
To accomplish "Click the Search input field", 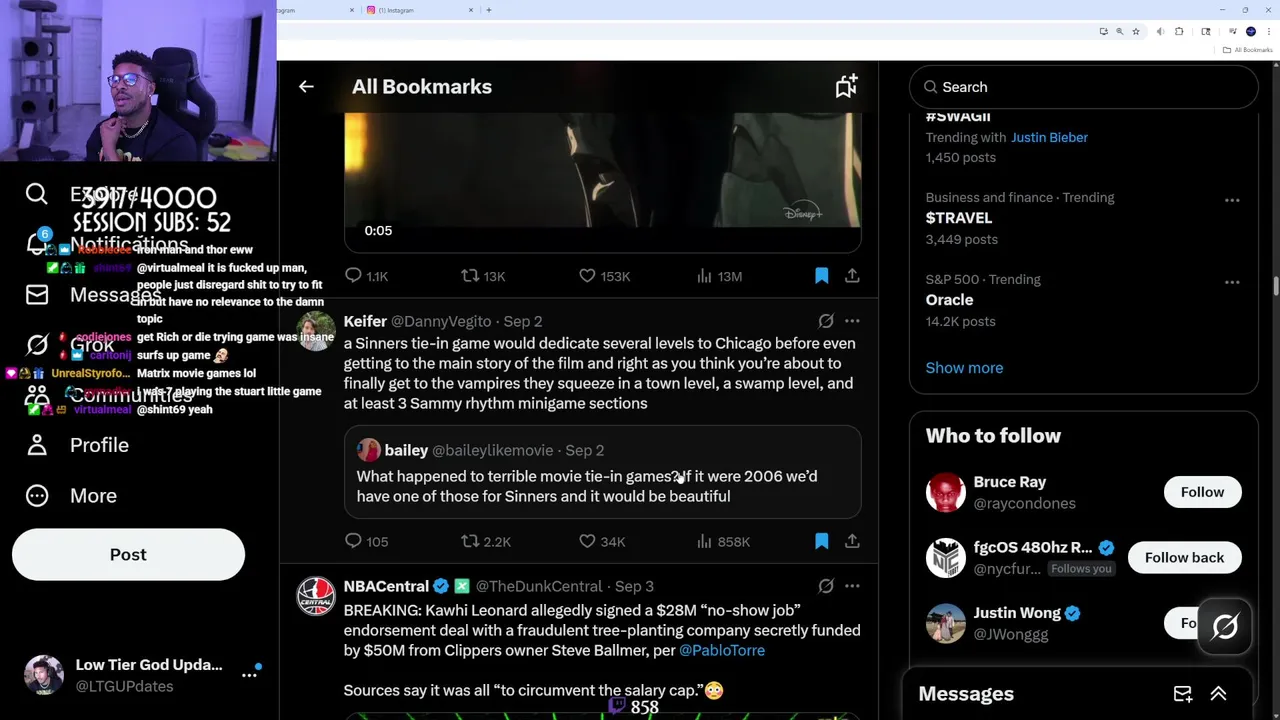I will (1083, 87).
